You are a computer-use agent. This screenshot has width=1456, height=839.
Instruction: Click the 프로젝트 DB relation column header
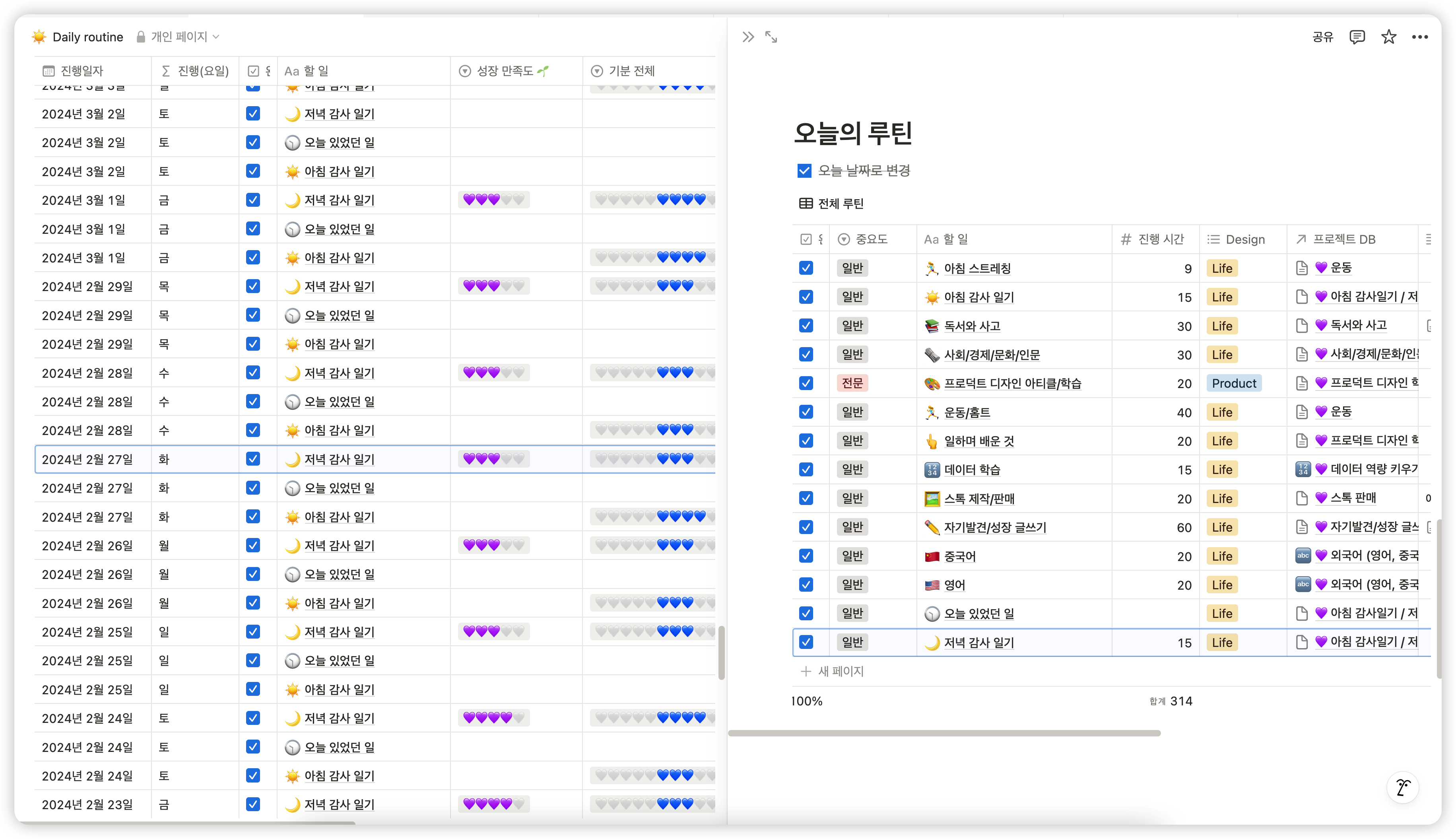[1343, 239]
